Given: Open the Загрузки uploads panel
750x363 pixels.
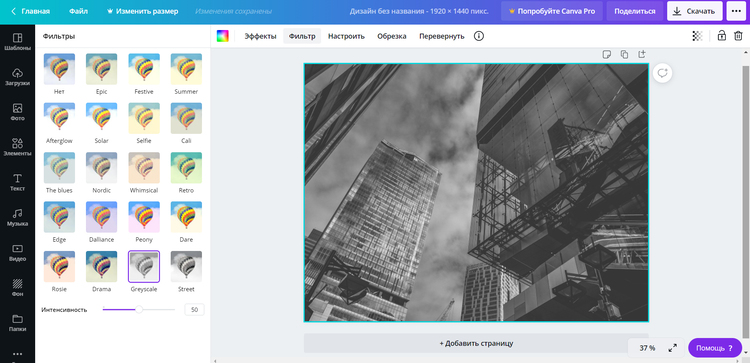Looking at the screenshot, I should coord(17,77).
